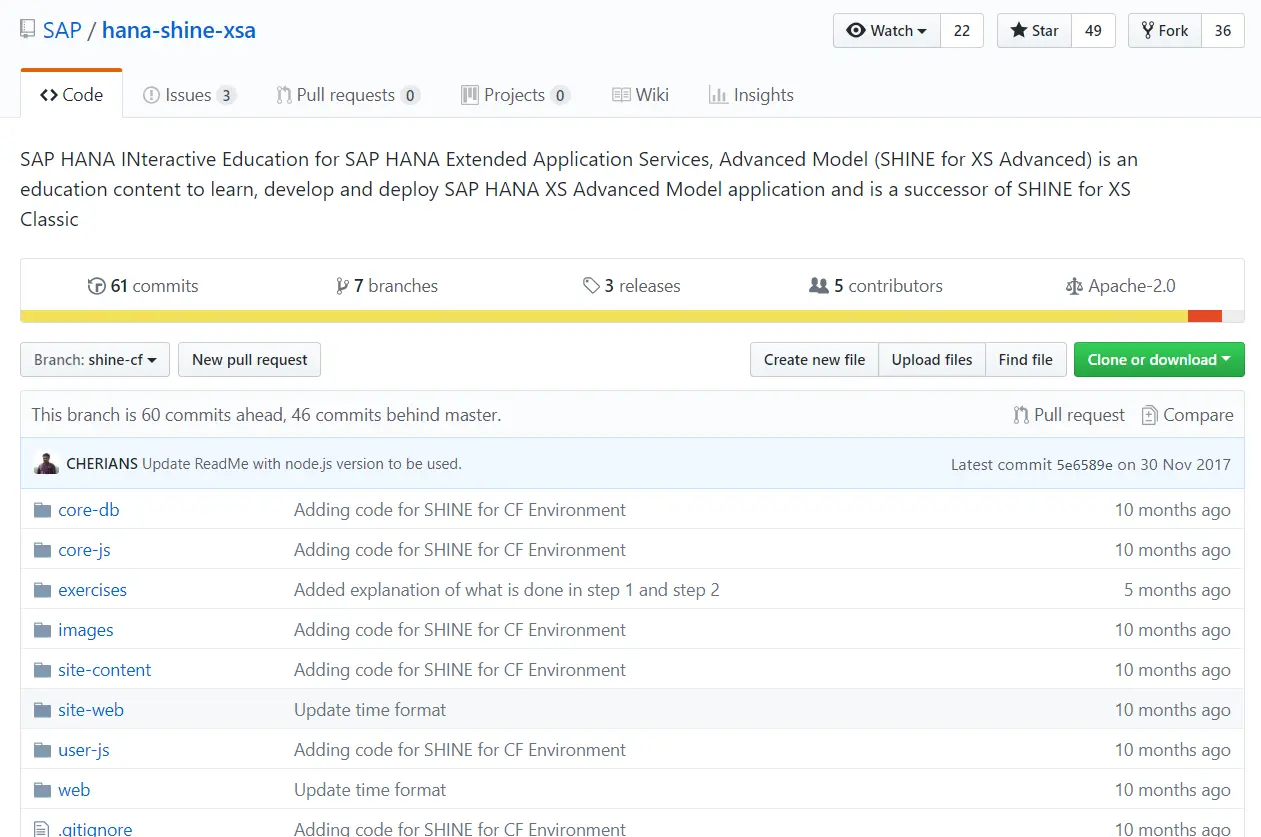Click the folder icon beside images
Screen dimensions: 1261x837
[42, 630]
